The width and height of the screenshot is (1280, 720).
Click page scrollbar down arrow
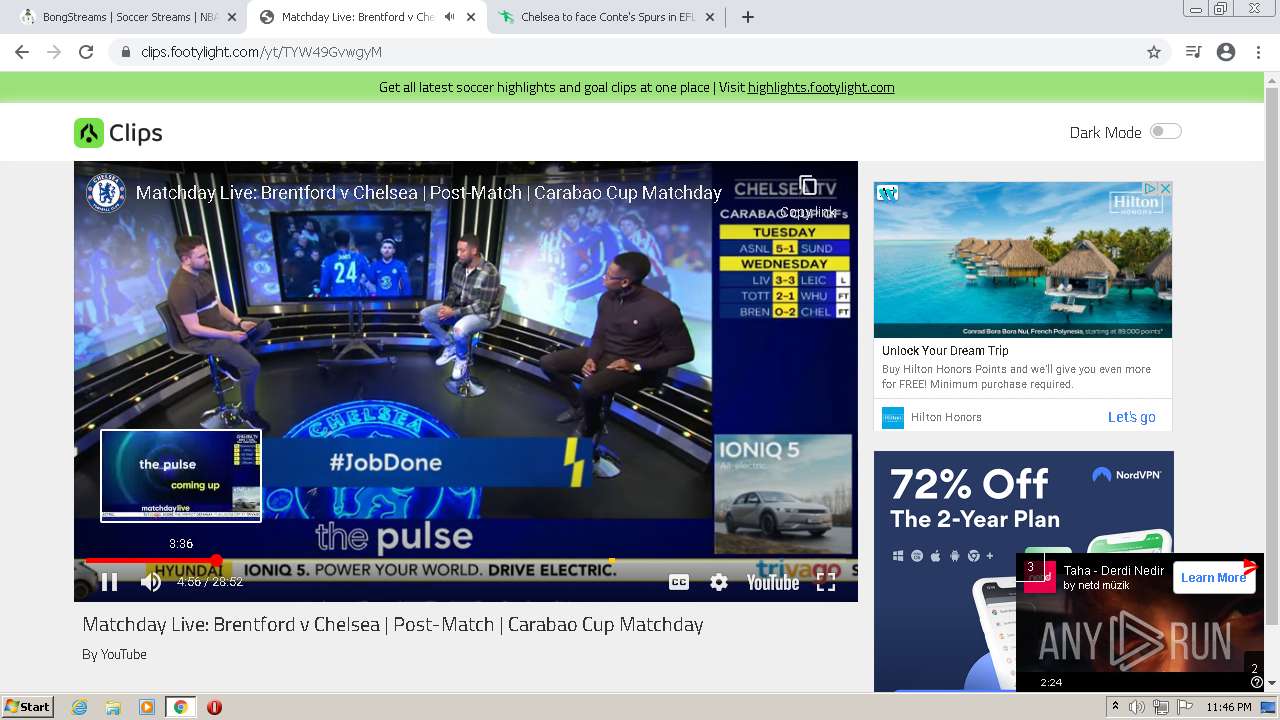pyautogui.click(x=1272, y=685)
